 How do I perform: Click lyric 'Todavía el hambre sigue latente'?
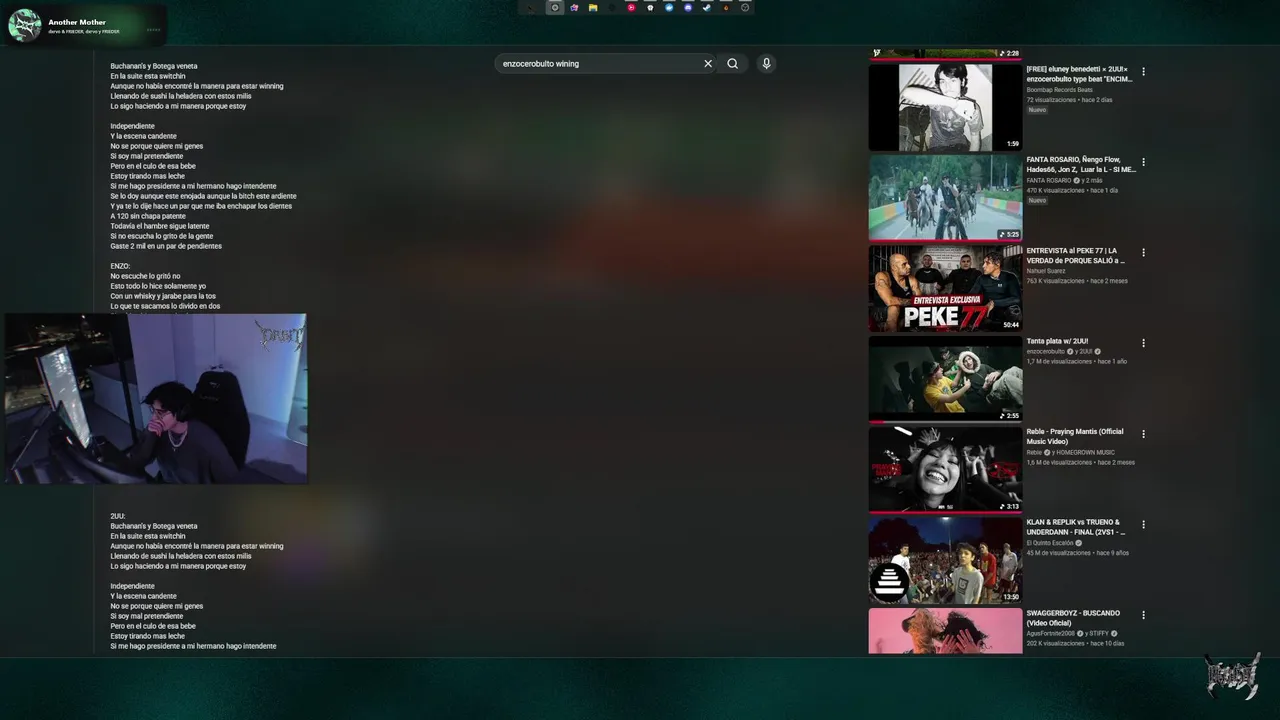(160, 226)
